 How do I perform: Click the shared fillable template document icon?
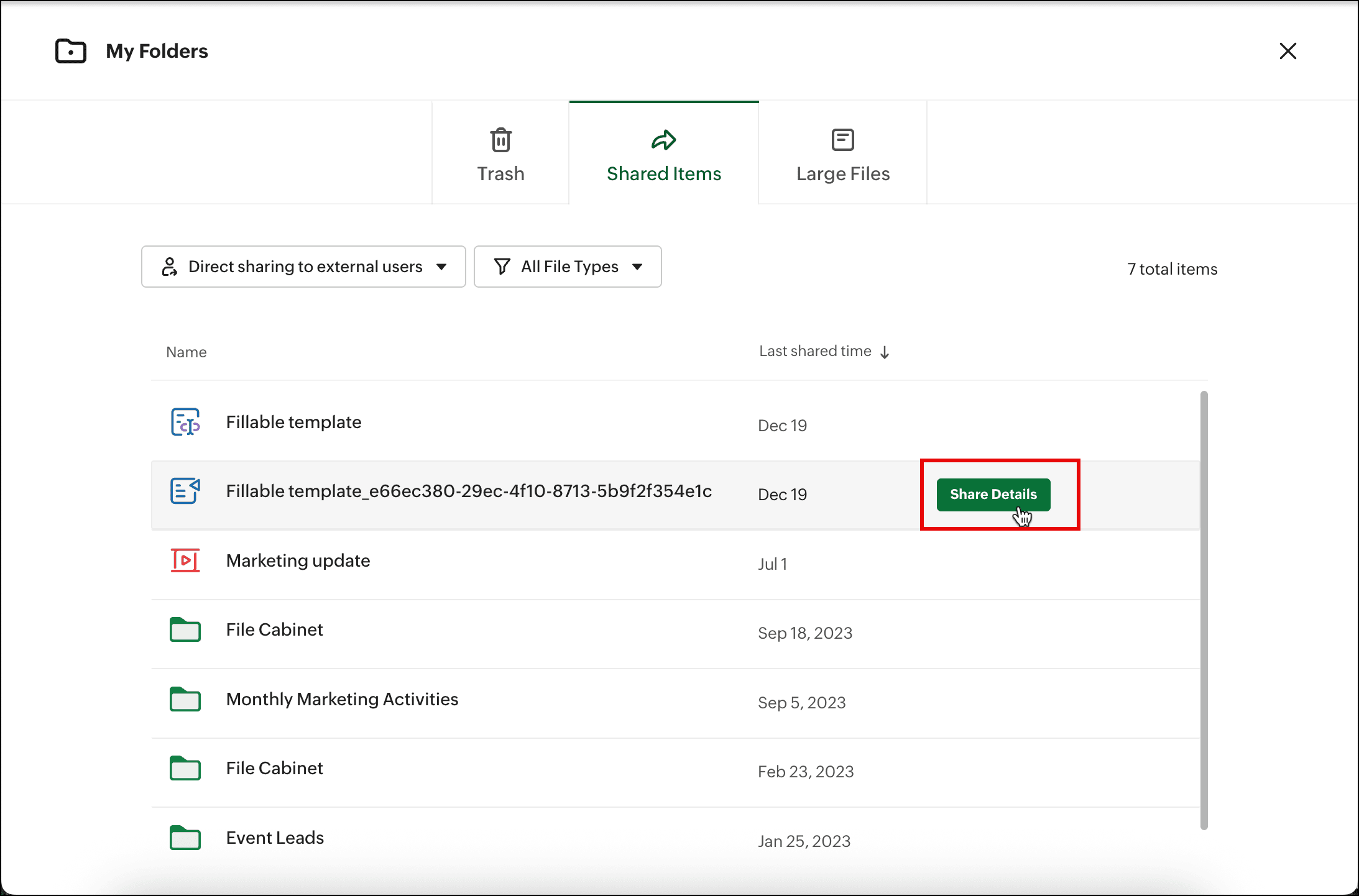[x=185, y=491]
